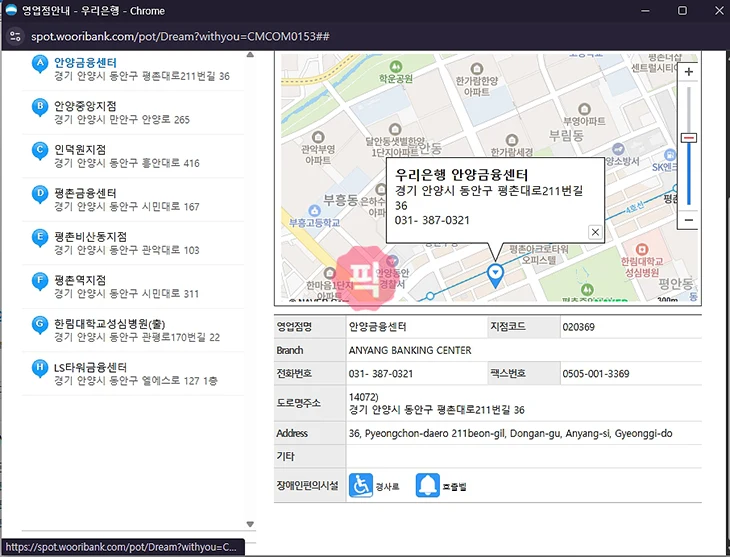This screenshot has width=730, height=557.
Task: Click the 부흥고등학교 school map icon
Action: (x=314, y=211)
